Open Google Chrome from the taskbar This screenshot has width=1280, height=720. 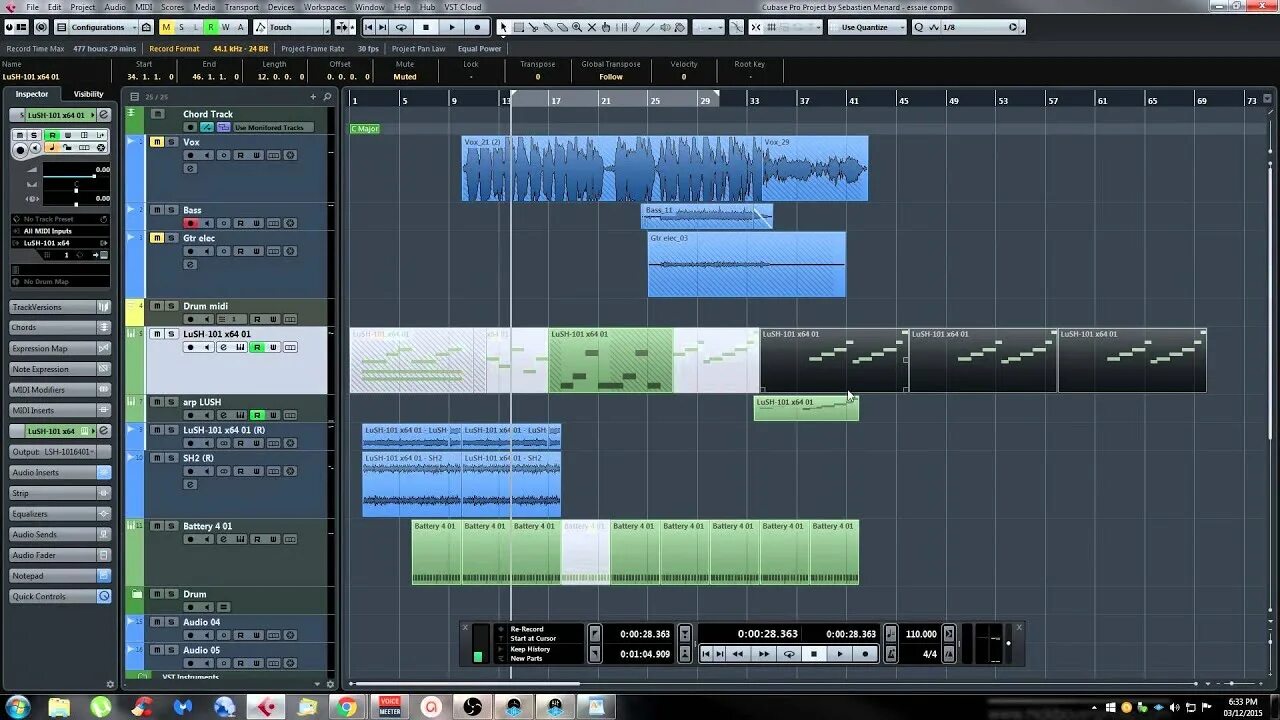(x=346, y=707)
